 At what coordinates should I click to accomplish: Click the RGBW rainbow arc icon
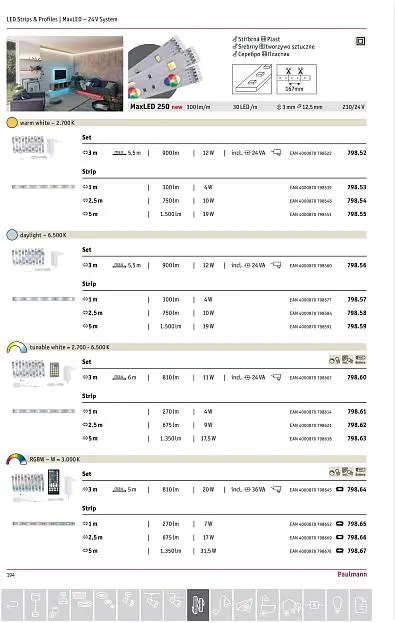coord(16,459)
